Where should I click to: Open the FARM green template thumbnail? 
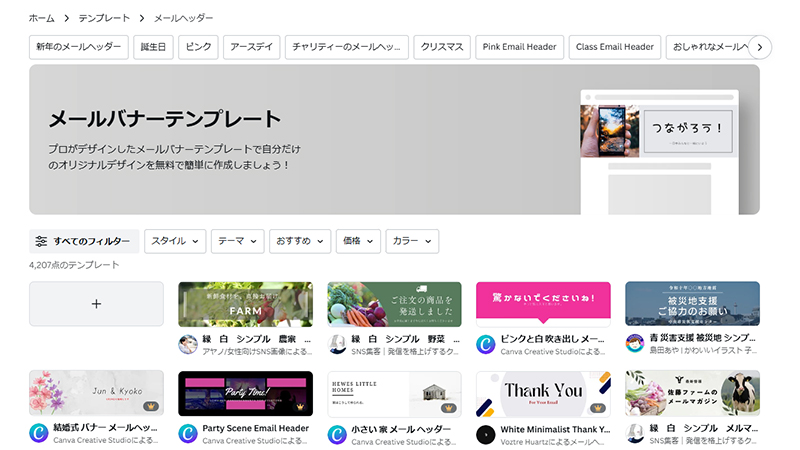[245, 304]
